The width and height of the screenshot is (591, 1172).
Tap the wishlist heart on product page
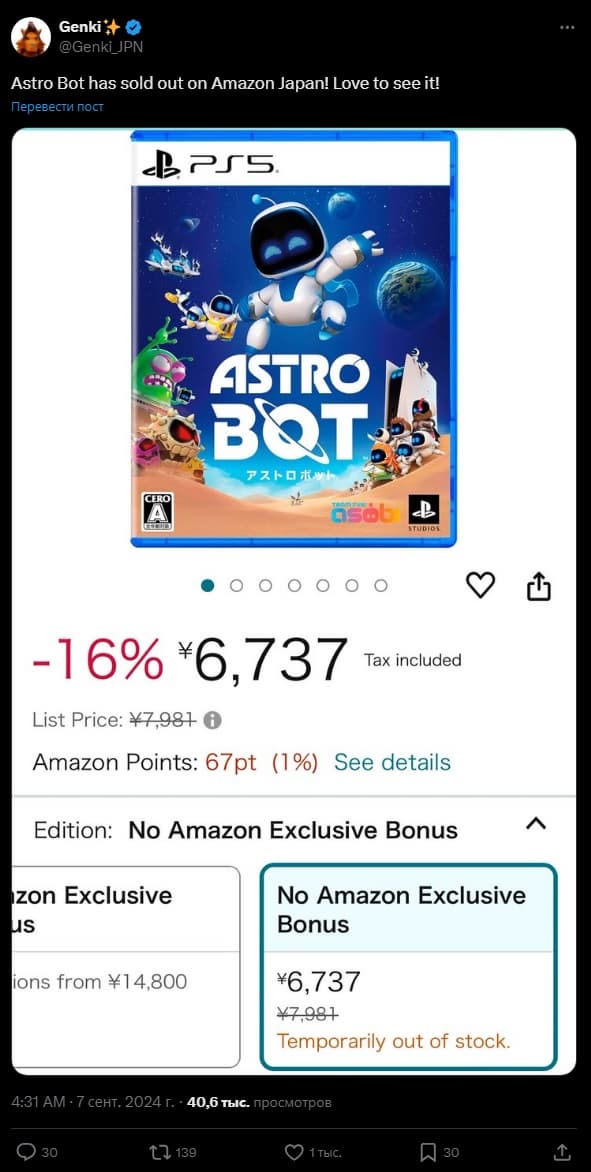point(480,585)
